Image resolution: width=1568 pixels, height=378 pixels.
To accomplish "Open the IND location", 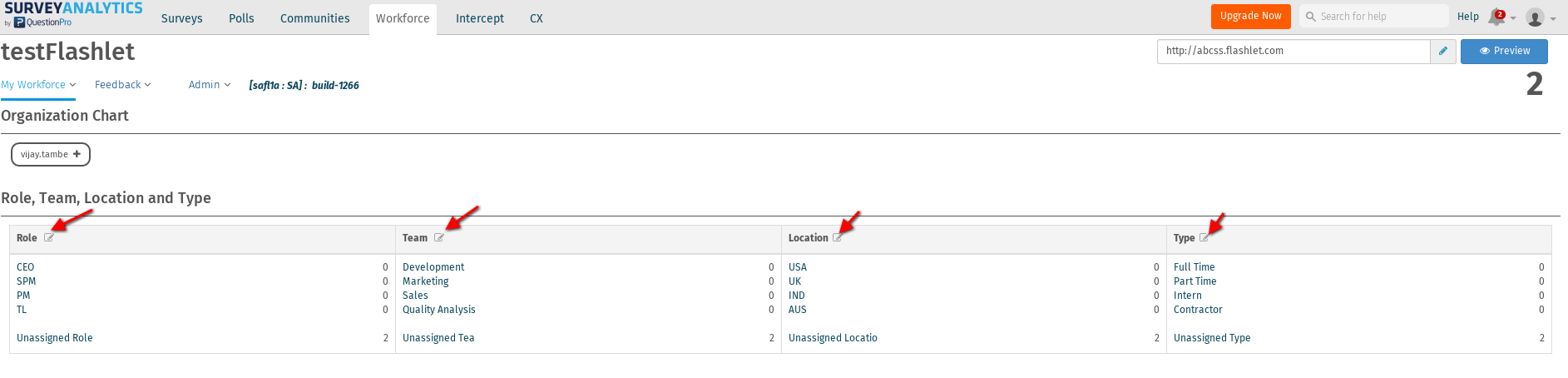I will (797, 296).
